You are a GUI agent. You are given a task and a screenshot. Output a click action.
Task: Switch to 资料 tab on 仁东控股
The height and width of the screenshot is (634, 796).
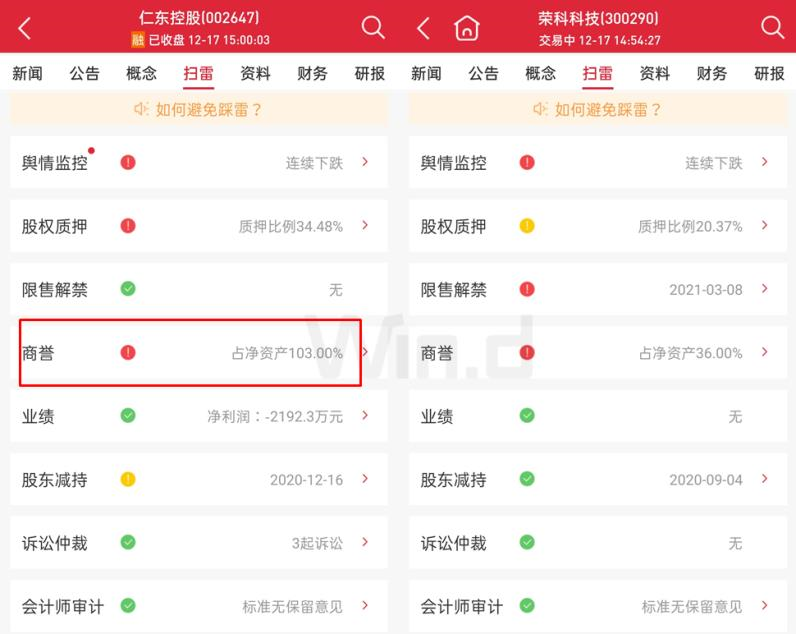point(255,74)
